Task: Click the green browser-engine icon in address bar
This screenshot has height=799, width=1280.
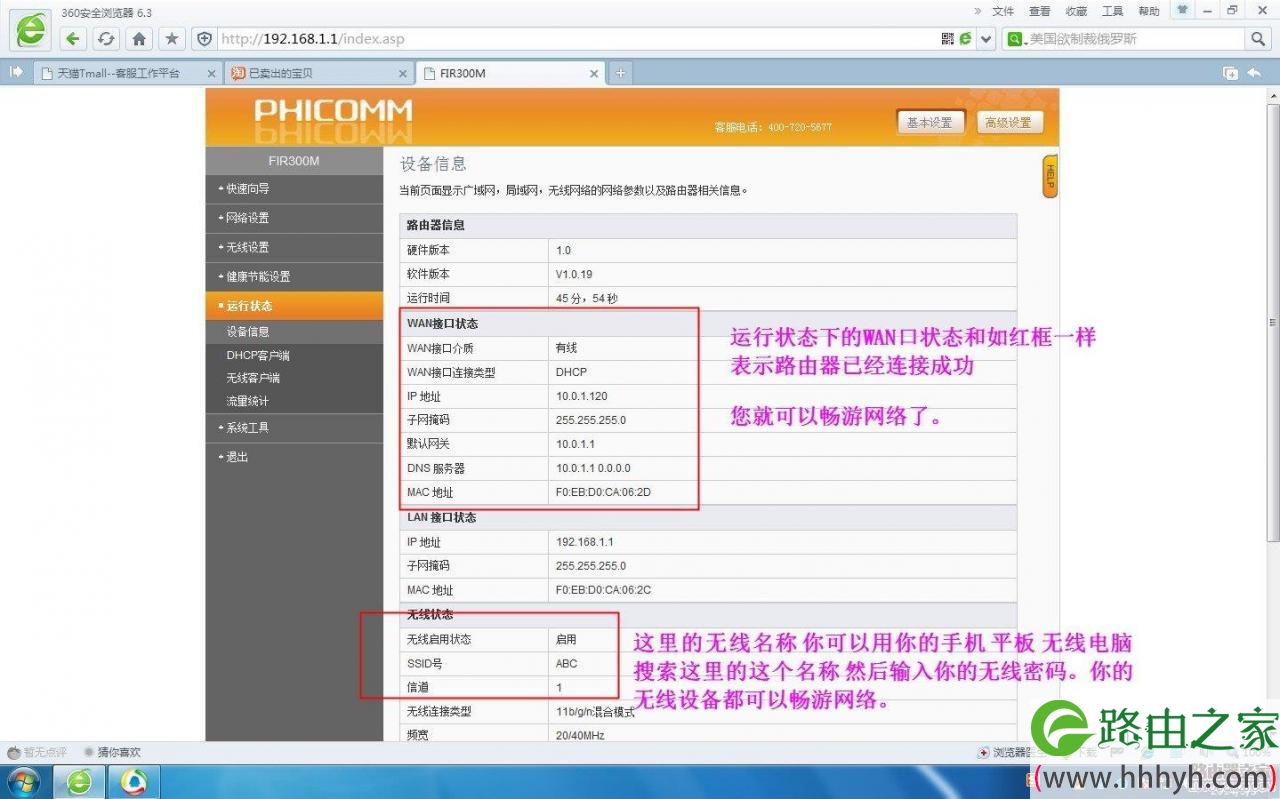Action: point(965,39)
